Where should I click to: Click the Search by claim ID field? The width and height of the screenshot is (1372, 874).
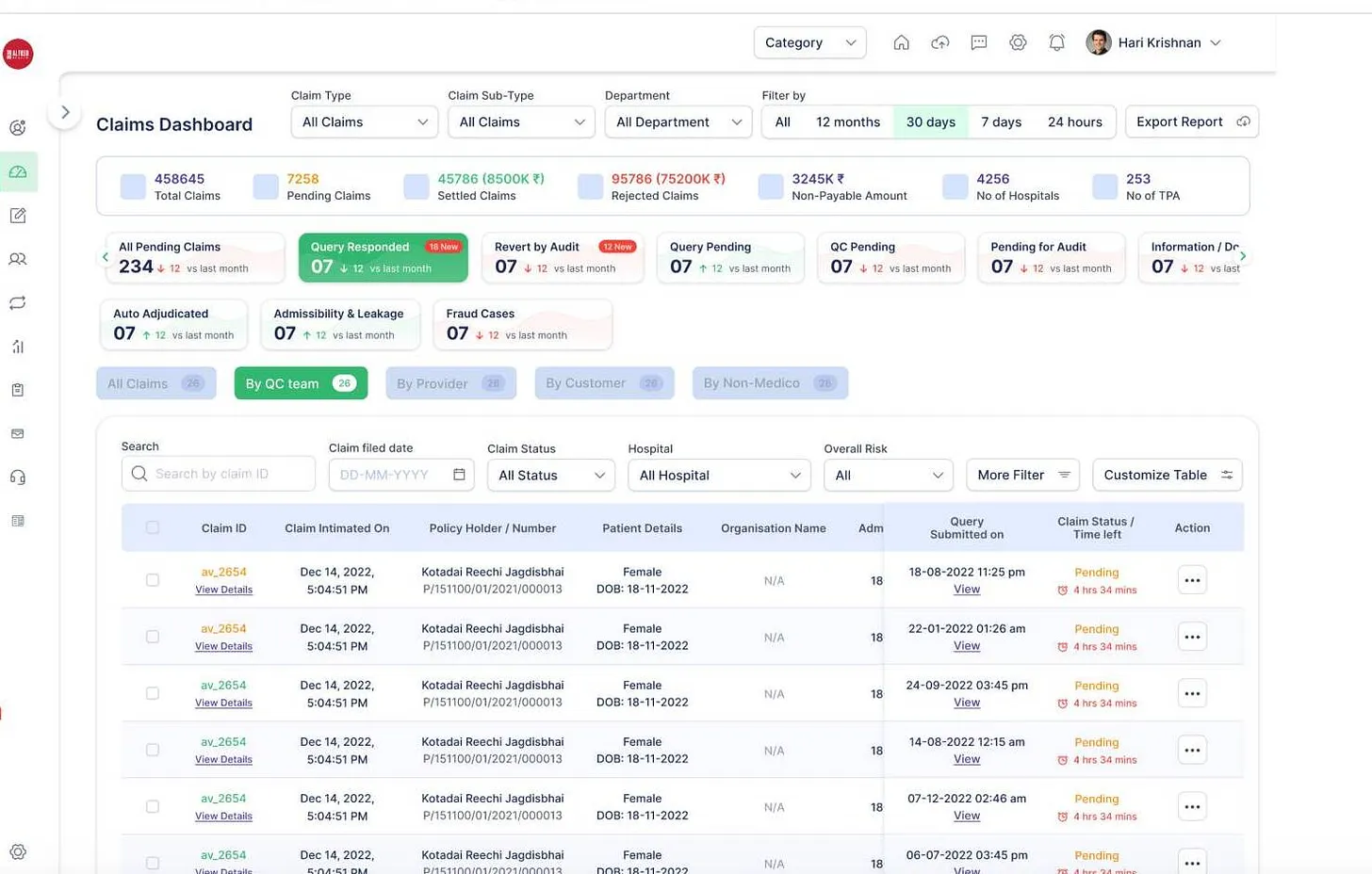[226, 474]
